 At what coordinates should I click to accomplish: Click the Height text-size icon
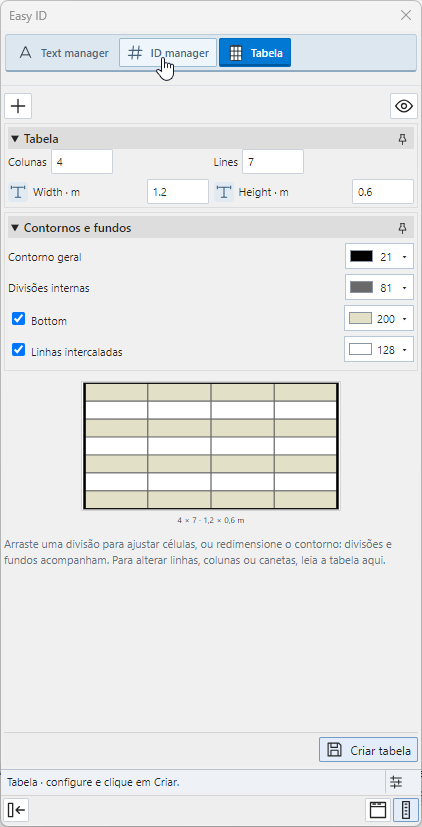coord(224,193)
